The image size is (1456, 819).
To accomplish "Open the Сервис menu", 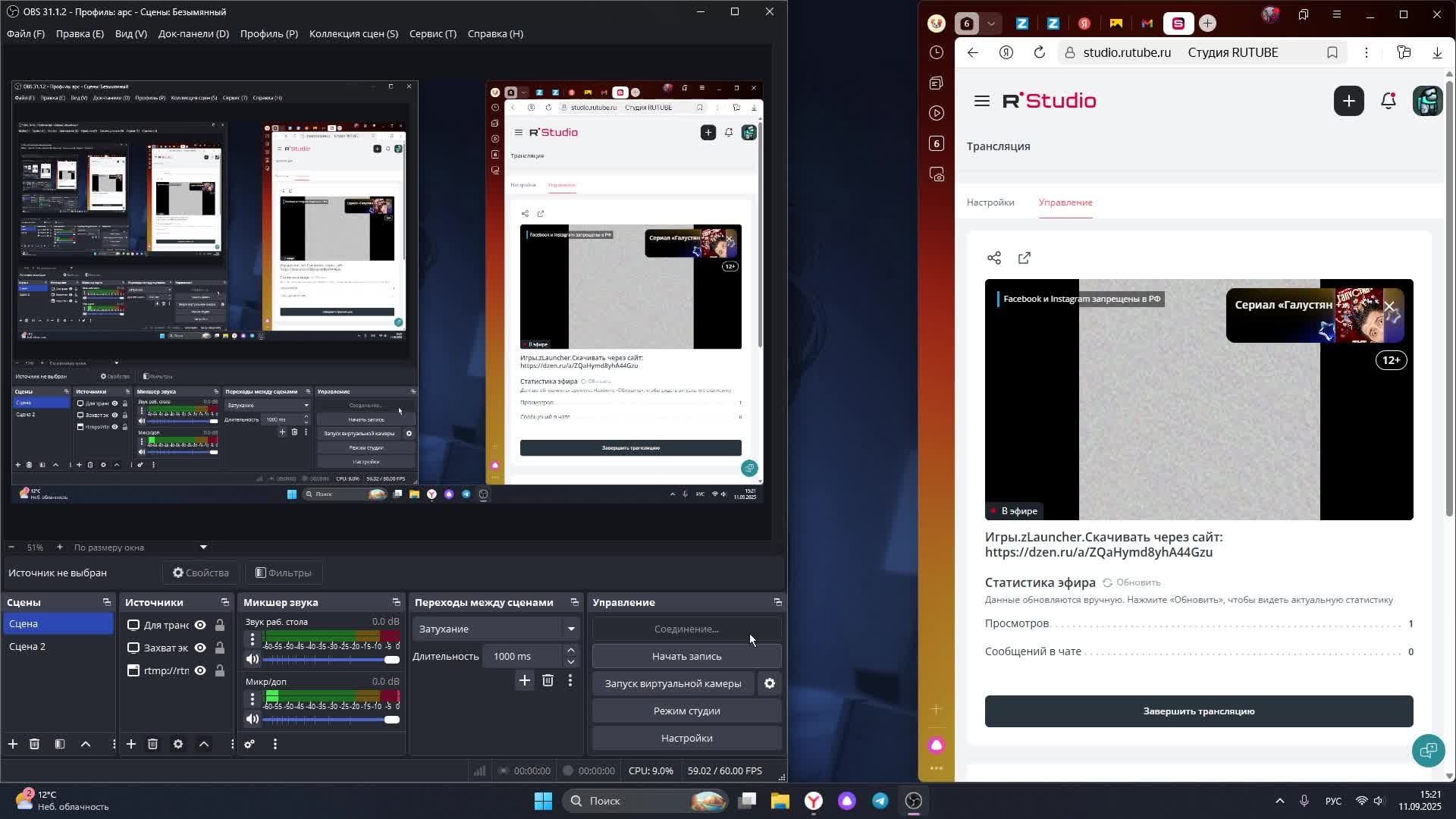I will click(432, 33).
